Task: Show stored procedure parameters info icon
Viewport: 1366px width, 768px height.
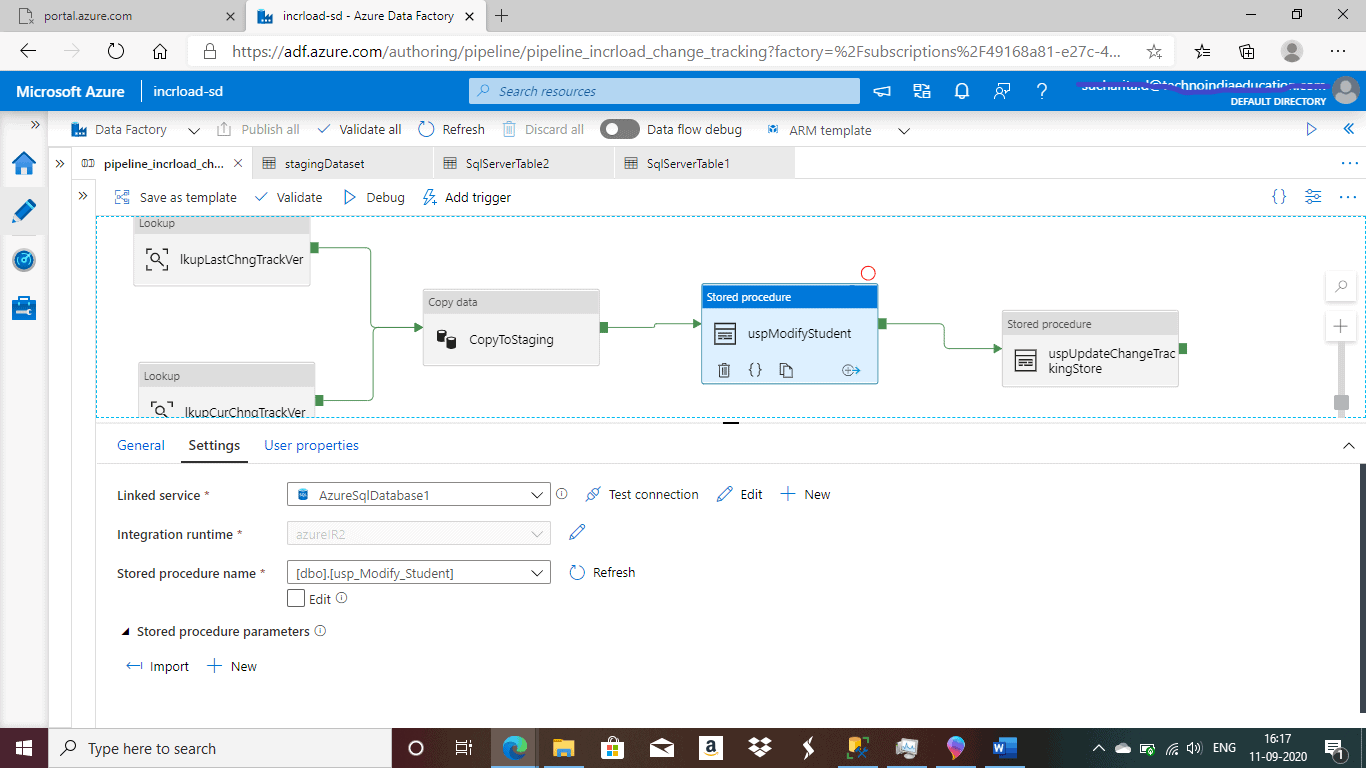Action: pyautogui.click(x=320, y=631)
